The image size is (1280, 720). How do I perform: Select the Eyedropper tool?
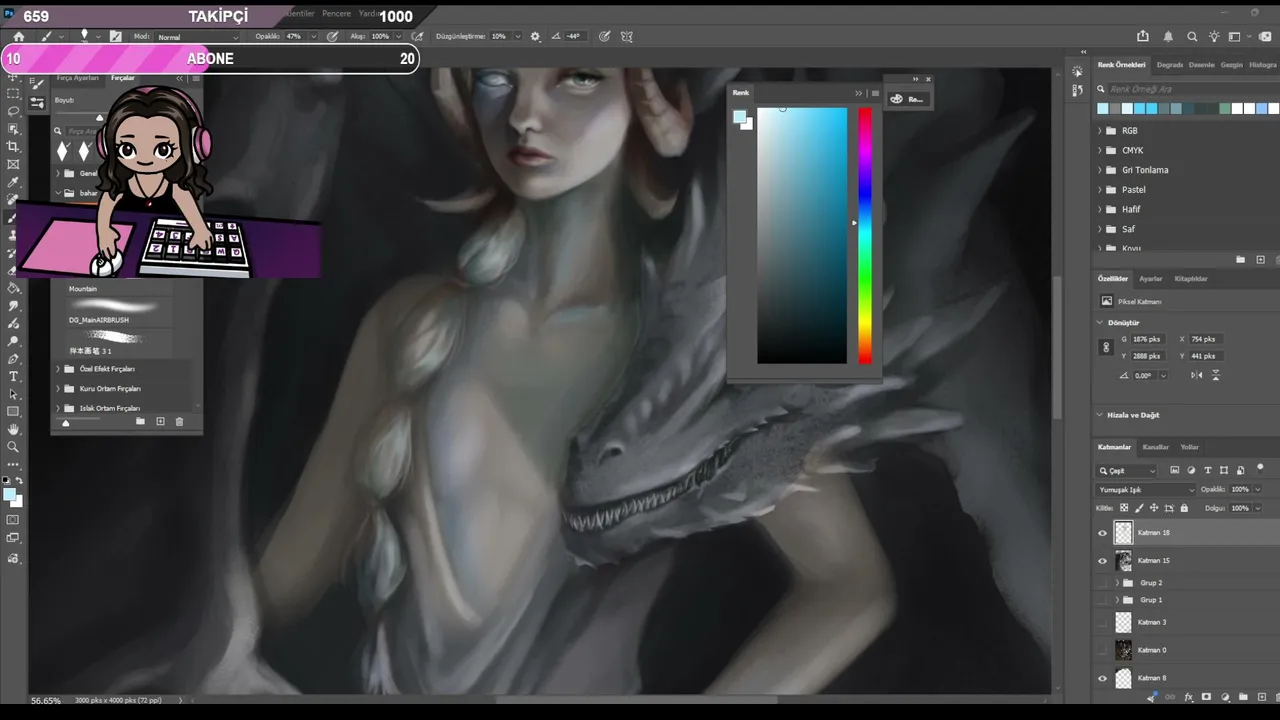pos(14,183)
